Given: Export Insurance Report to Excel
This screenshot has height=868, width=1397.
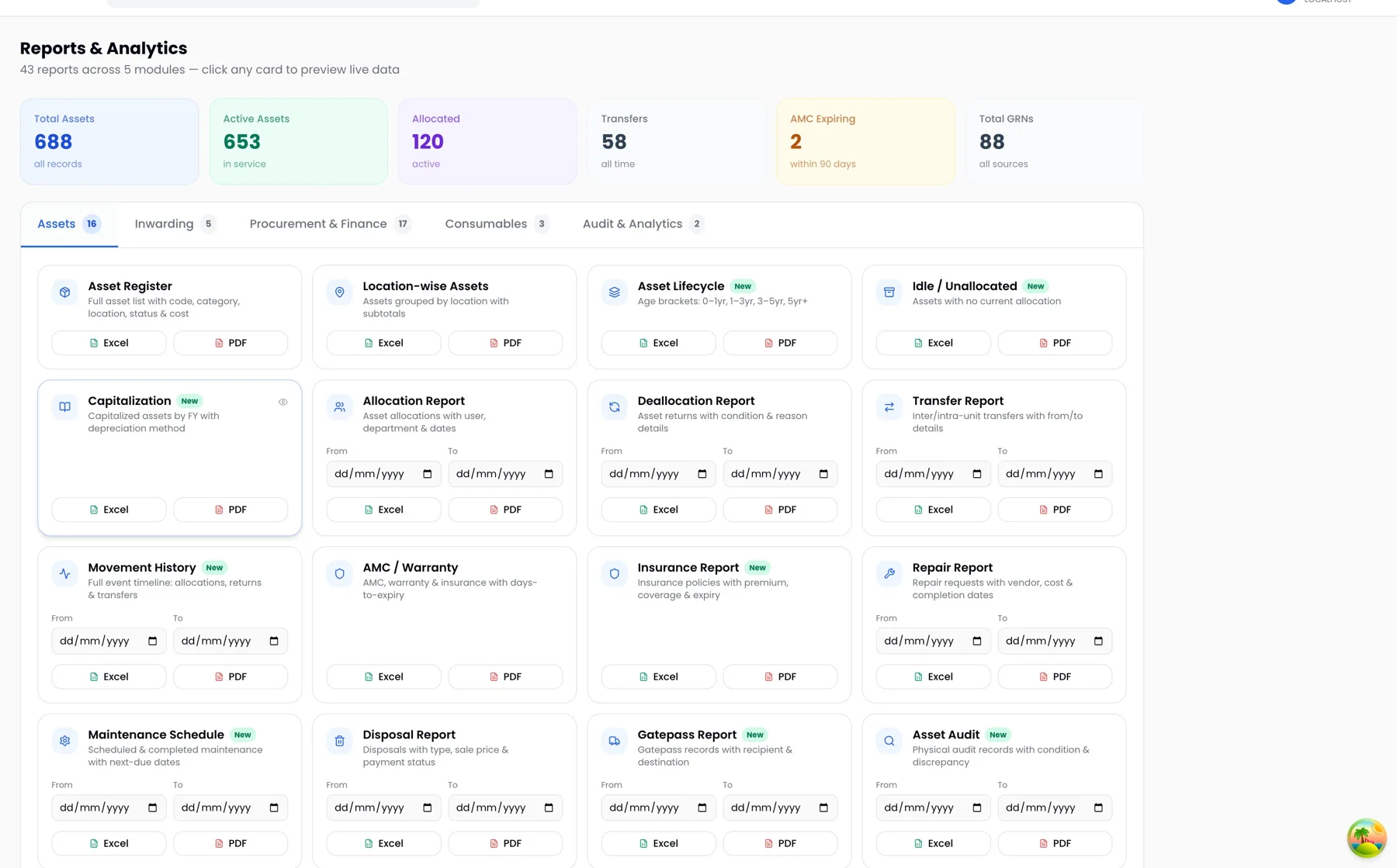Looking at the screenshot, I should point(658,676).
